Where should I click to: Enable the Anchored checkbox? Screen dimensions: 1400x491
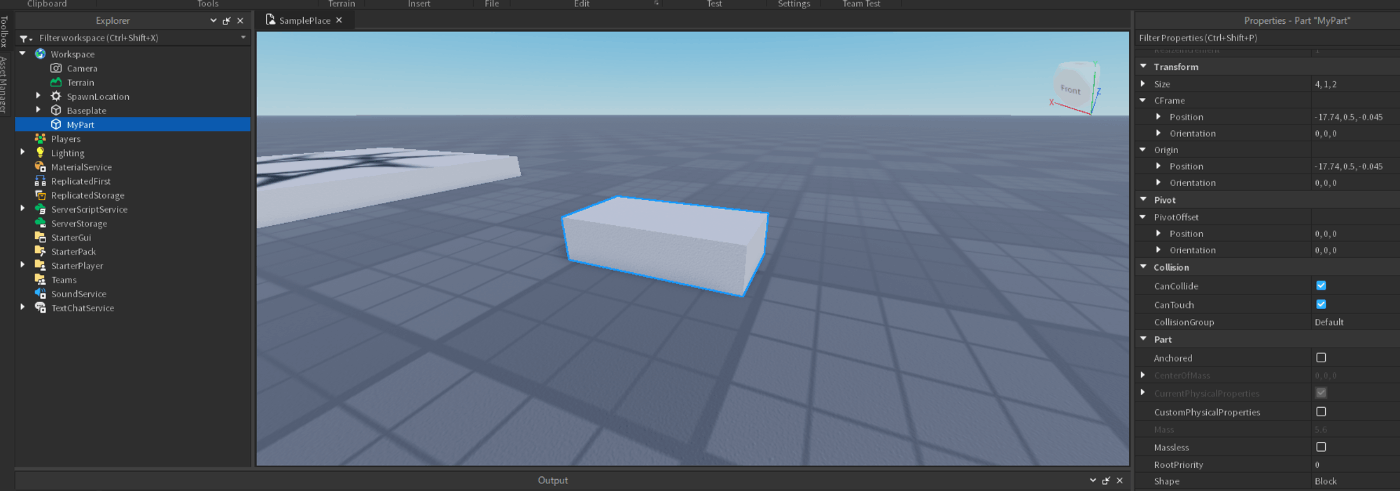1321,357
